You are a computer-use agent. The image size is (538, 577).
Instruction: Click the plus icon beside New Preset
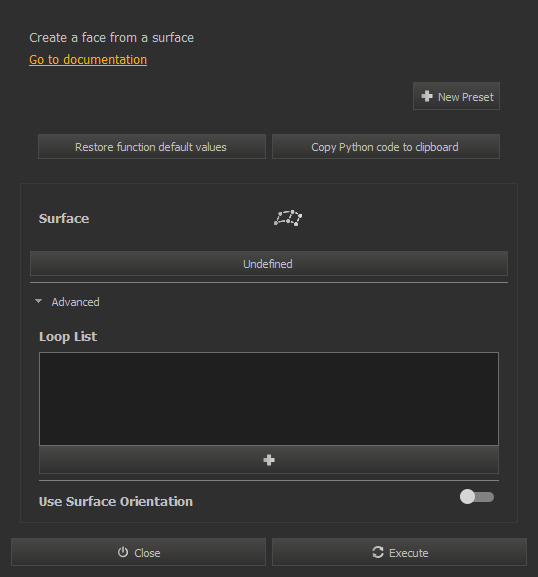click(427, 96)
